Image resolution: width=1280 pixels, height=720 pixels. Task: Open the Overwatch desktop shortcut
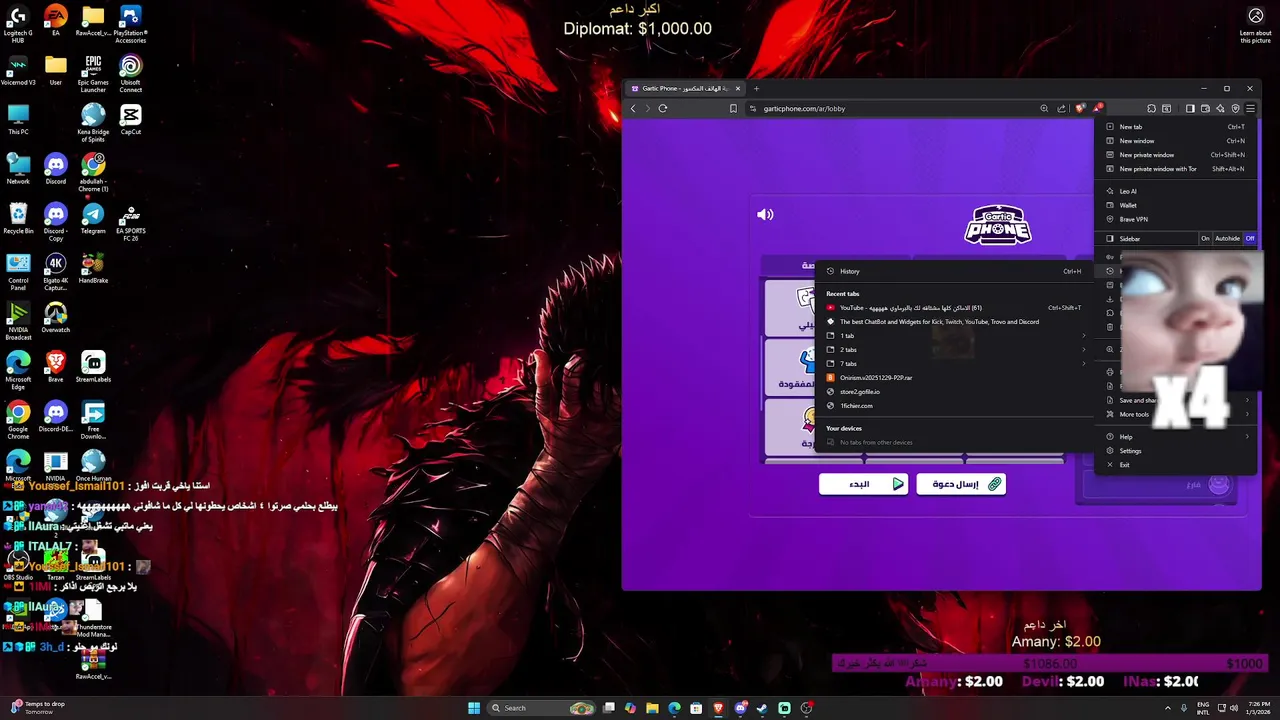[56, 317]
